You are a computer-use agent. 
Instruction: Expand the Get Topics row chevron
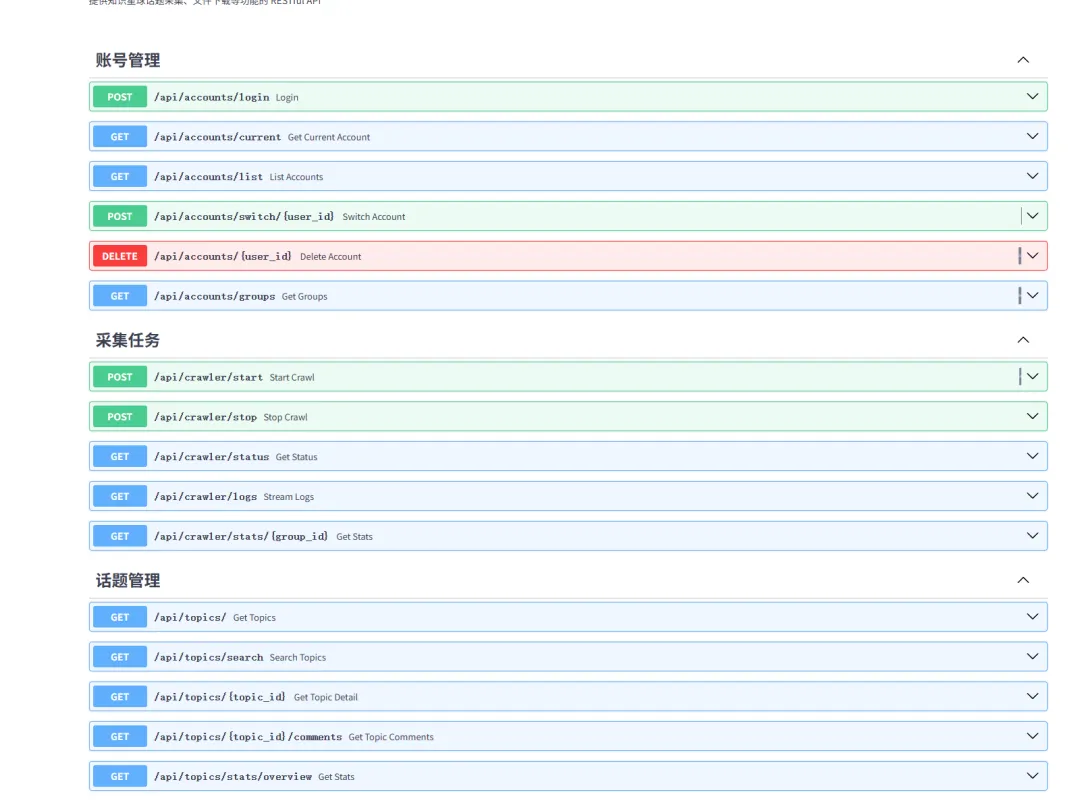tap(1032, 617)
